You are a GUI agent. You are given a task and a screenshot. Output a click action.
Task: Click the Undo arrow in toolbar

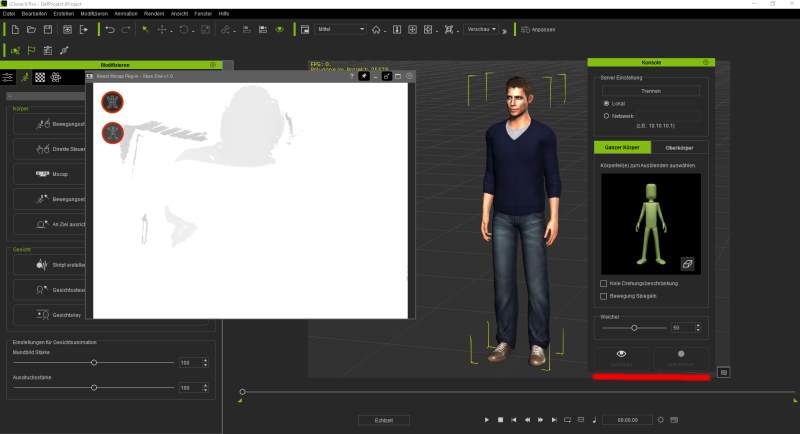[x=109, y=30]
